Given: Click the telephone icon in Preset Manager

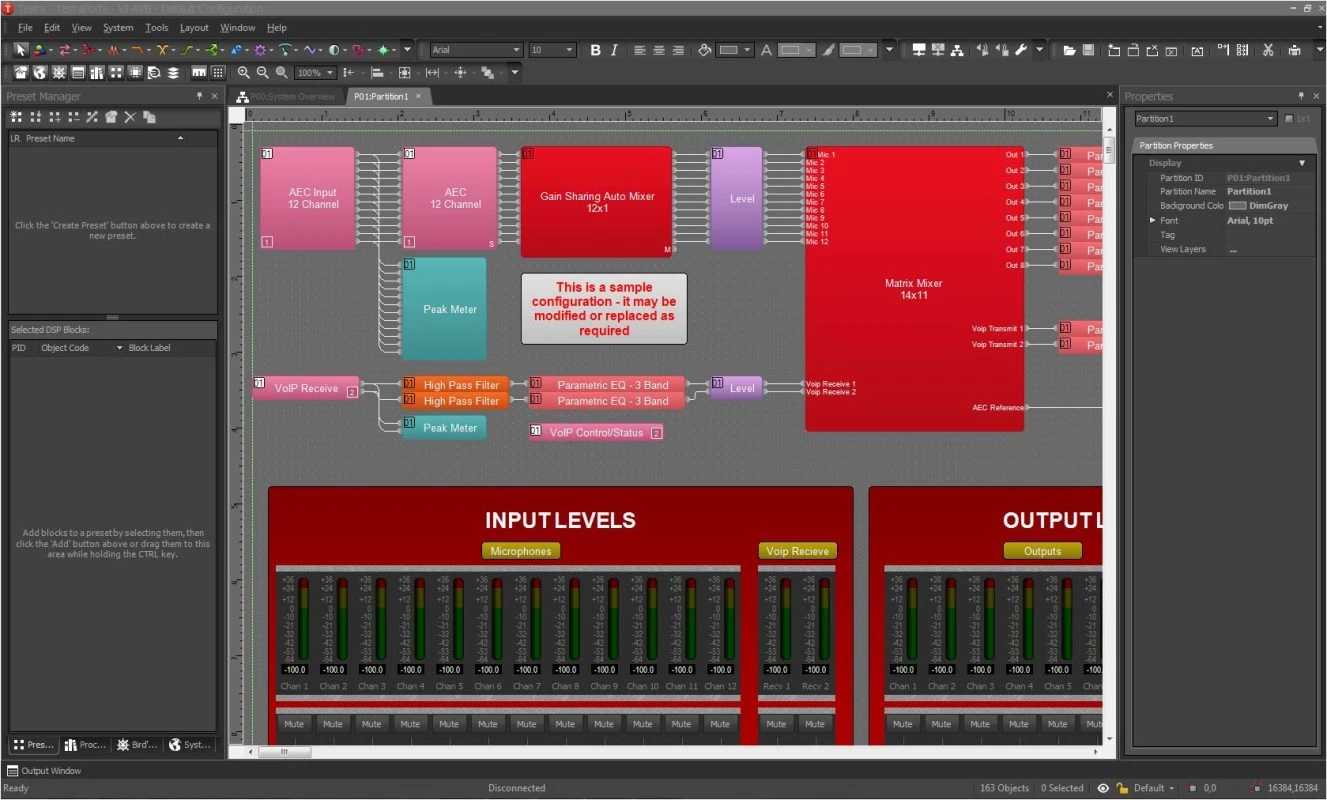Looking at the screenshot, I should [111, 117].
